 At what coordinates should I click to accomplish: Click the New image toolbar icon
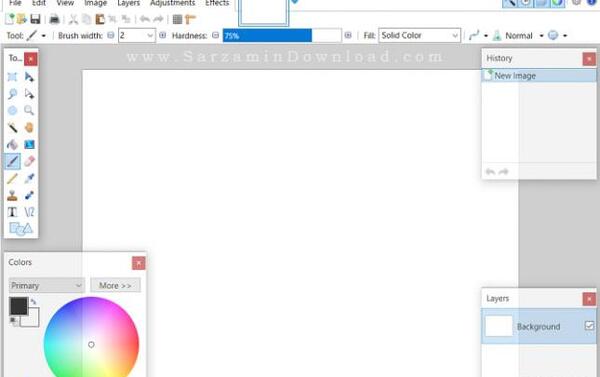point(10,19)
